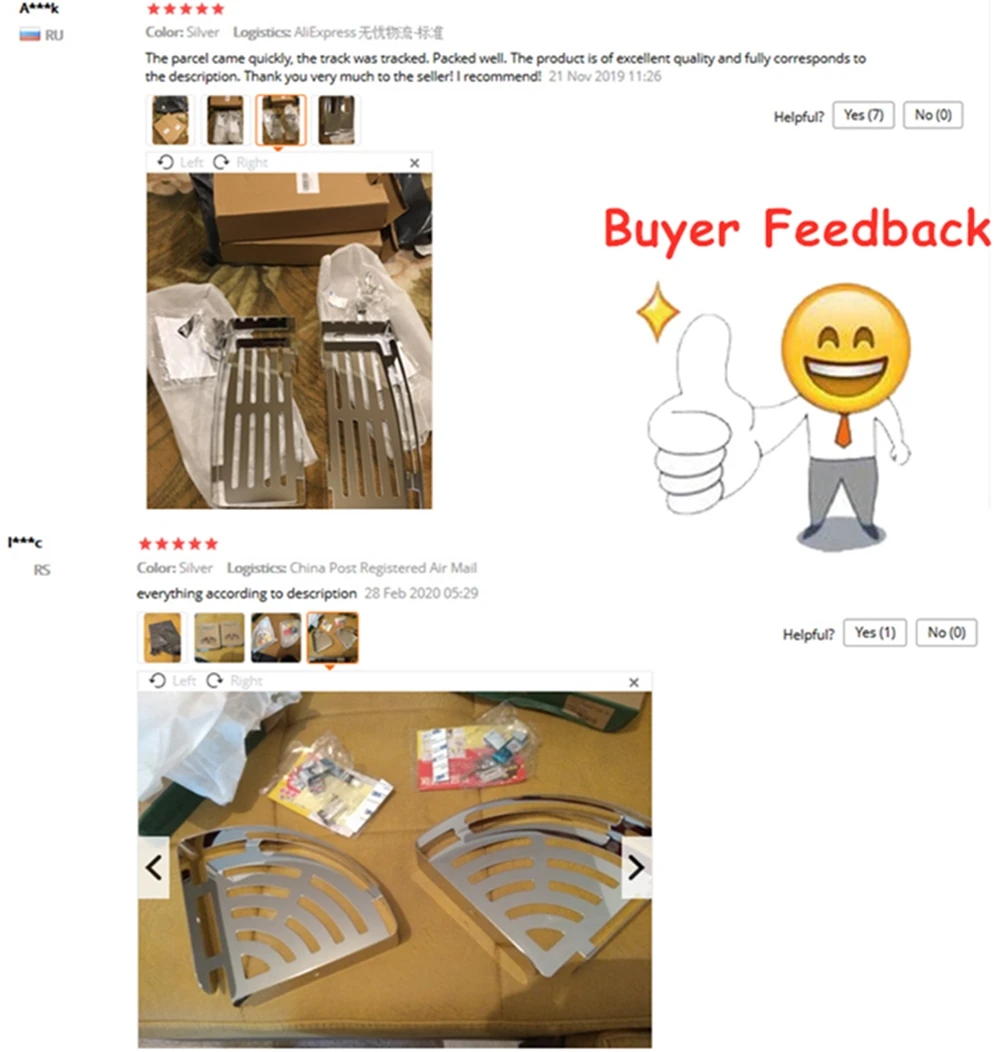
Task: Click No (0) on the second review
Action: [946, 633]
